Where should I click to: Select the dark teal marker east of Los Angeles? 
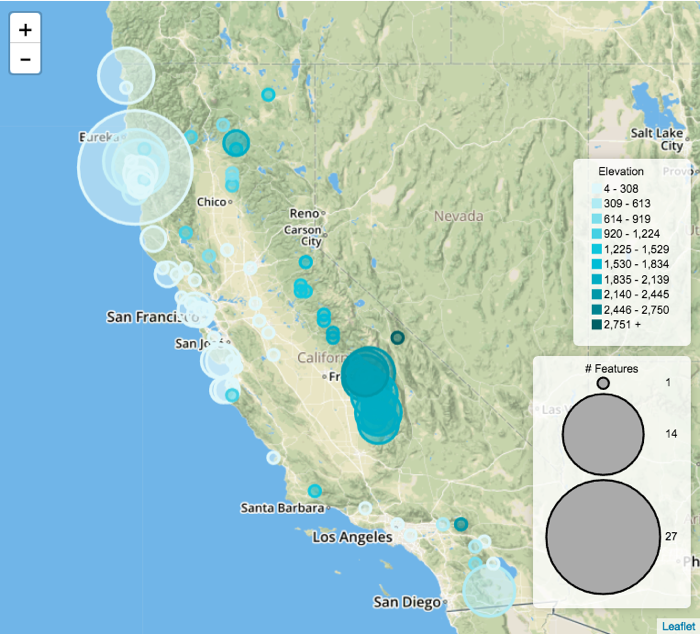coord(461,524)
